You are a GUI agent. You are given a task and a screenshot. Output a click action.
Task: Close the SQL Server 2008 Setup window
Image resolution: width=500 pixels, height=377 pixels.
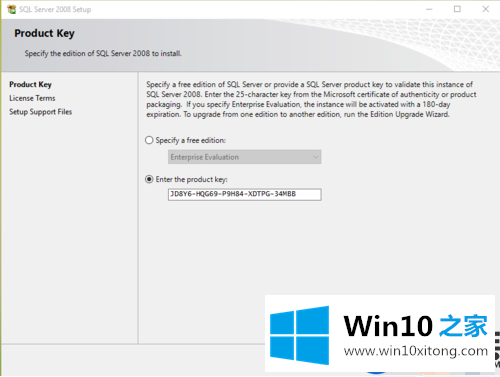tap(486, 9)
